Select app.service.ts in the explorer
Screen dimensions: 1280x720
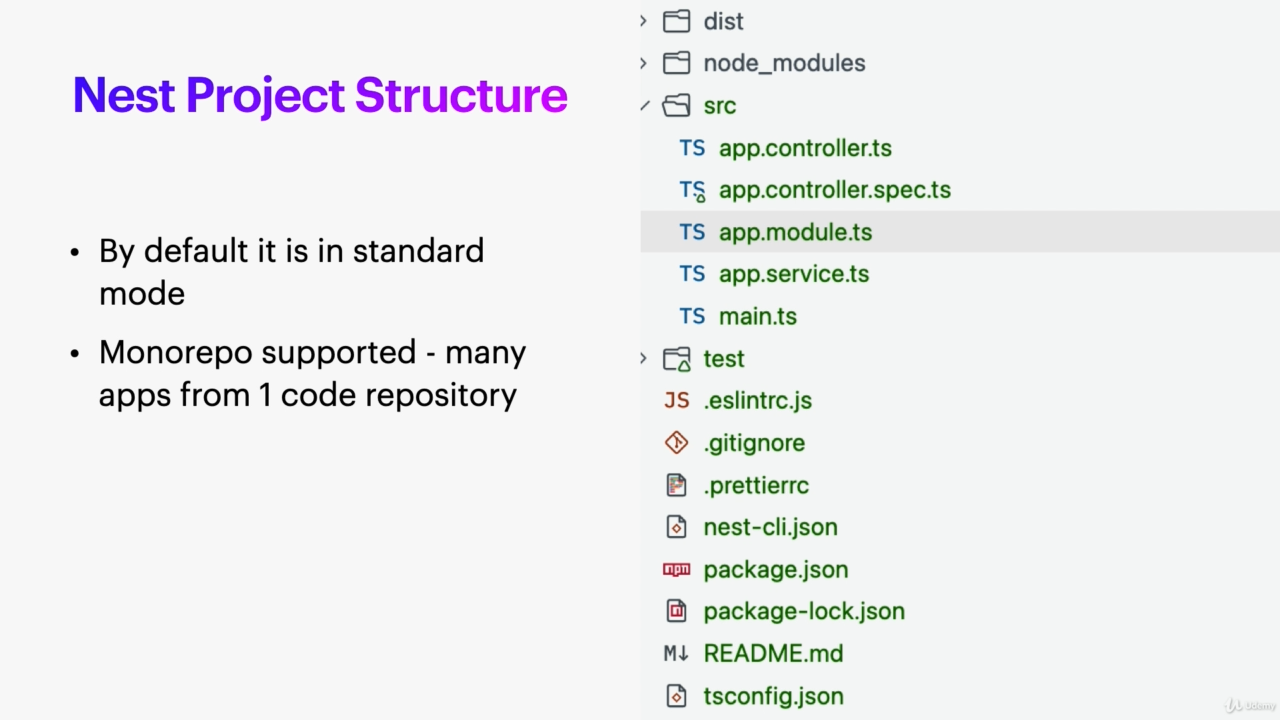pyautogui.click(x=794, y=274)
